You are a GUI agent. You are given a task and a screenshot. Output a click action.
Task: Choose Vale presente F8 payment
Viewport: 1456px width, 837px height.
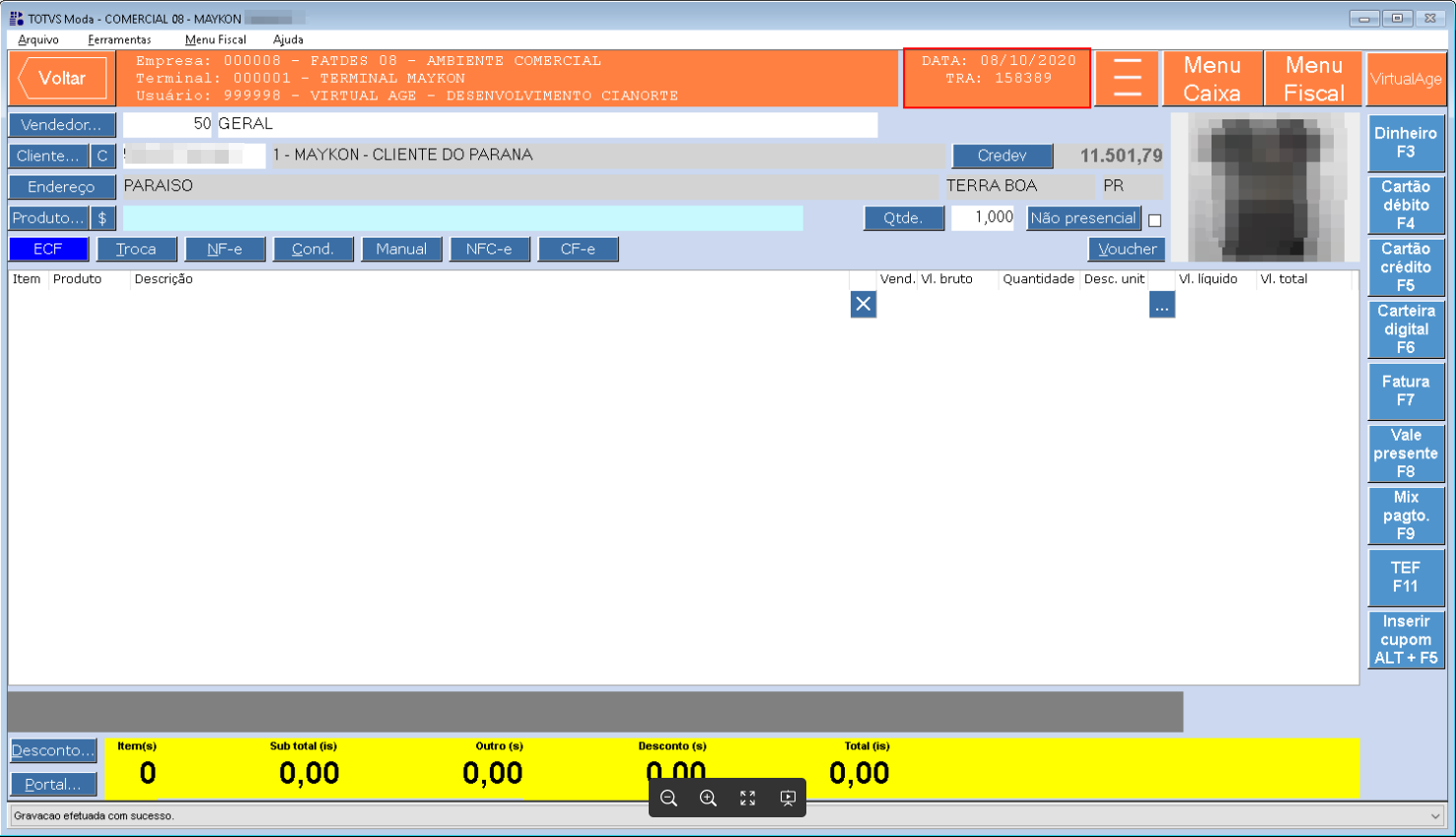(1406, 453)
